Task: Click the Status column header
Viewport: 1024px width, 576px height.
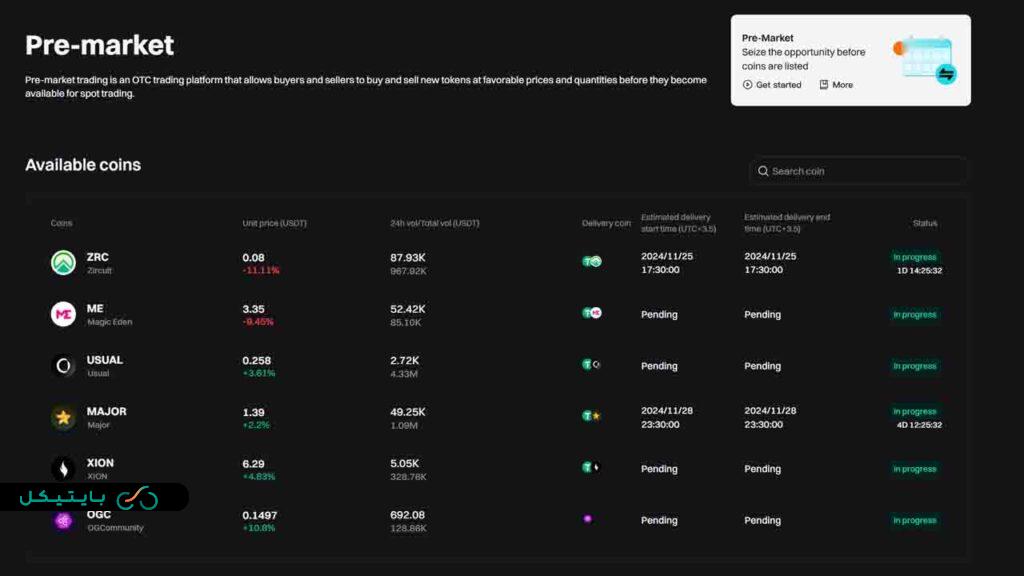Action: coord(924,223)
